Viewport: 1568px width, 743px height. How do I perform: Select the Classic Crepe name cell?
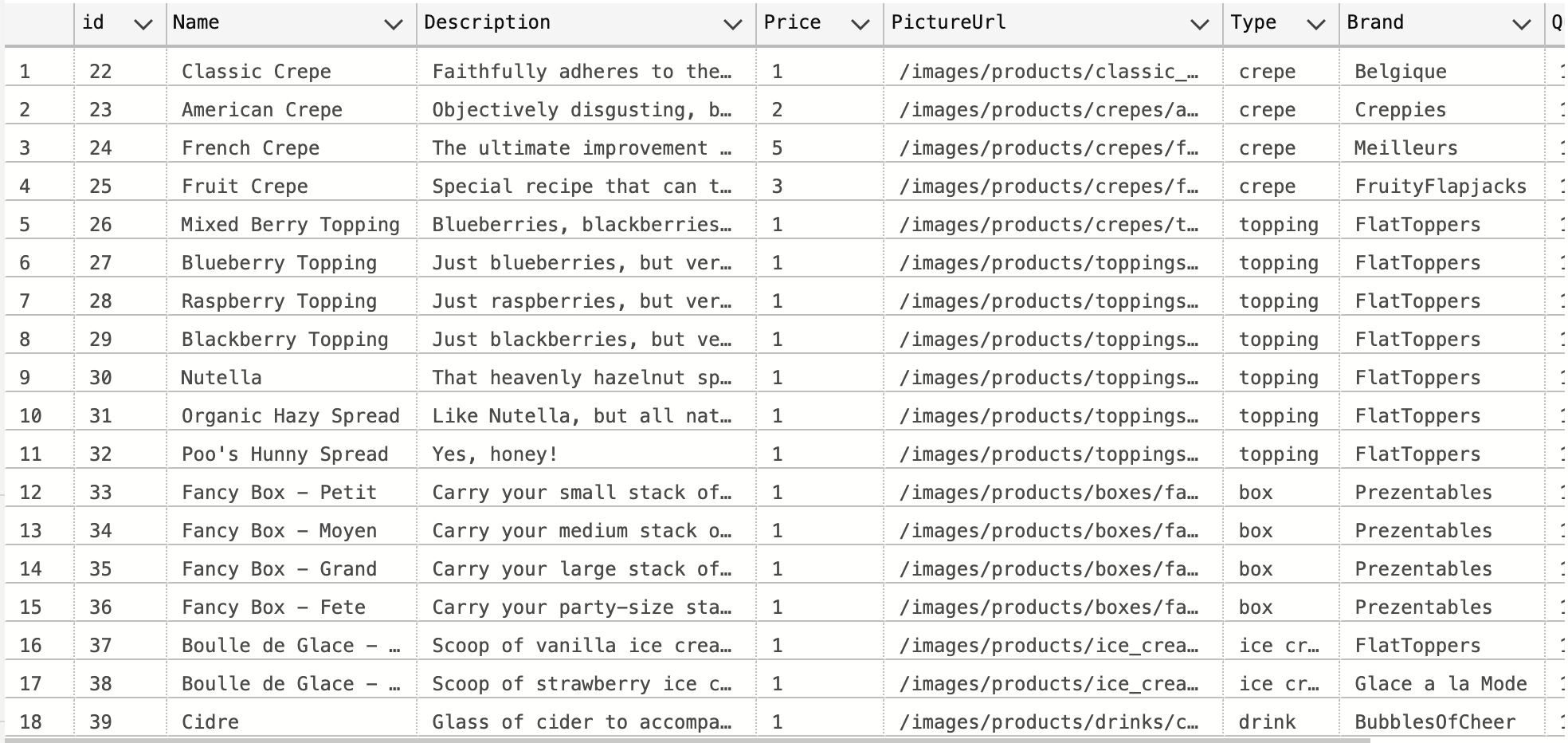click(292, 72)
